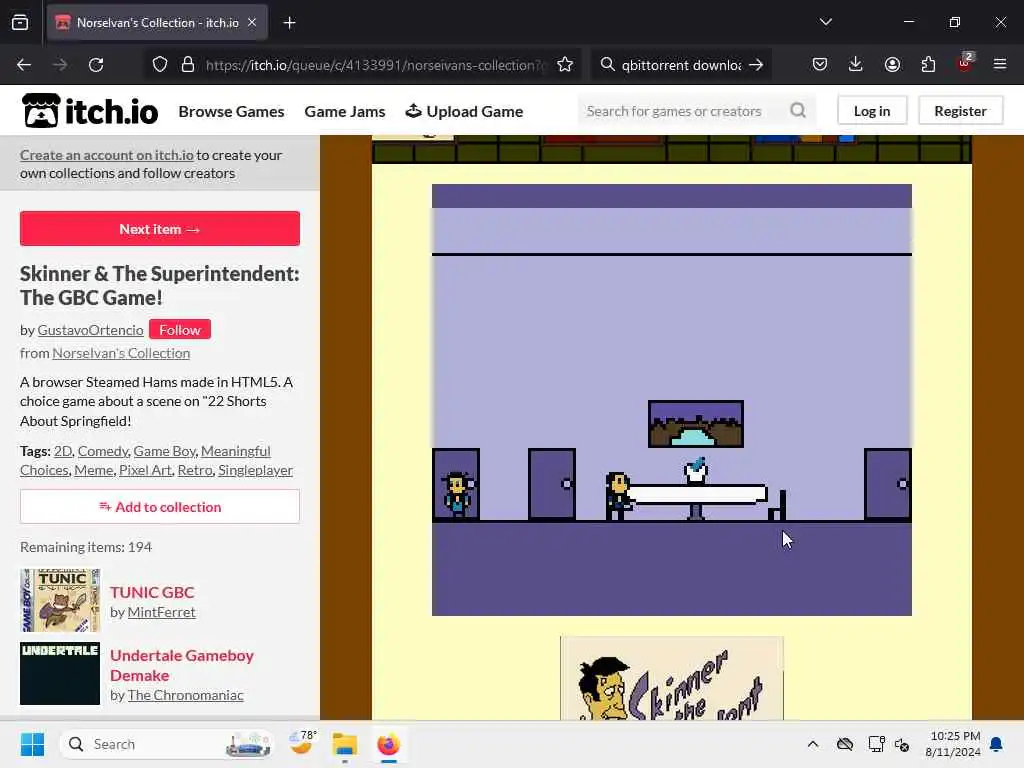Click the Pixel Art tag link
Image resolution: width=1024 pixels, height=768 pixels.
click(145, 470)
